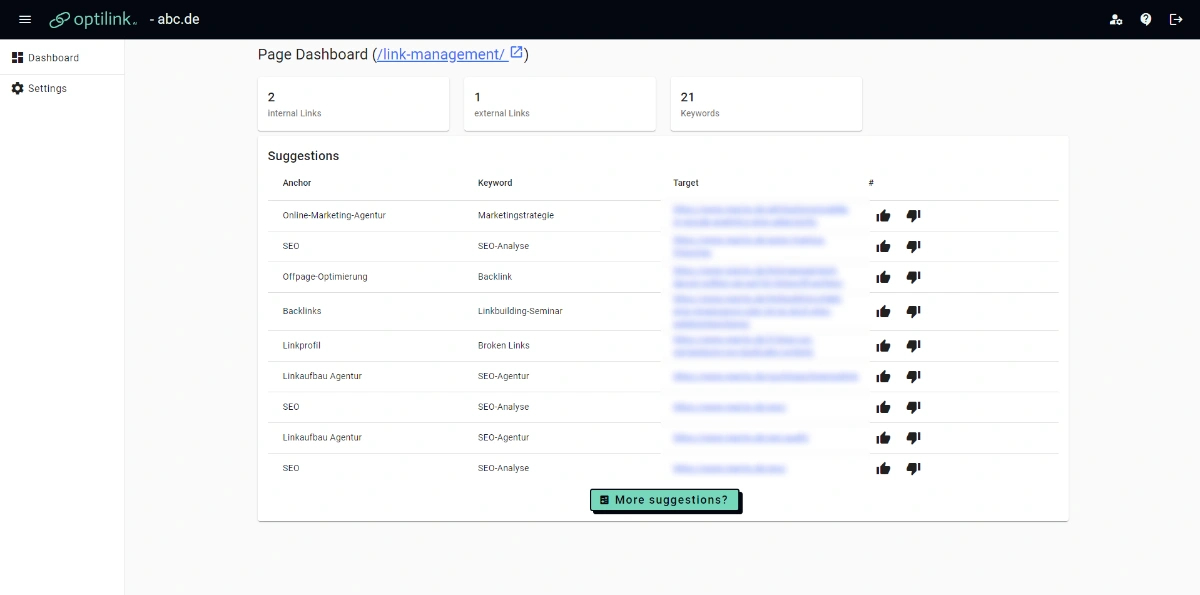Open the hamburger navigation menu

click(25, 19)
